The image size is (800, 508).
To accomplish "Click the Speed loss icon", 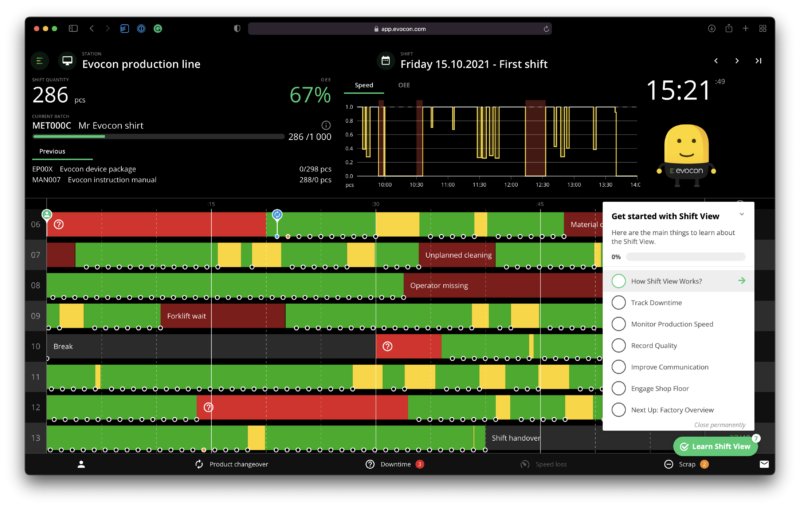I will (x=524, y=464).
